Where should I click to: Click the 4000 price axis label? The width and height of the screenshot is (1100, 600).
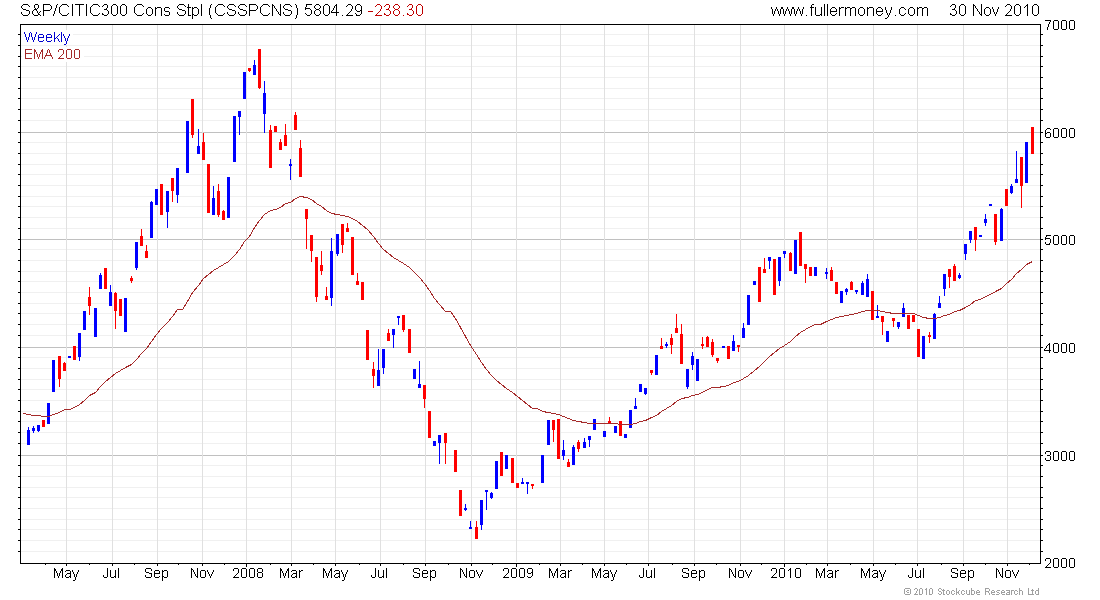click(1060, 347)
